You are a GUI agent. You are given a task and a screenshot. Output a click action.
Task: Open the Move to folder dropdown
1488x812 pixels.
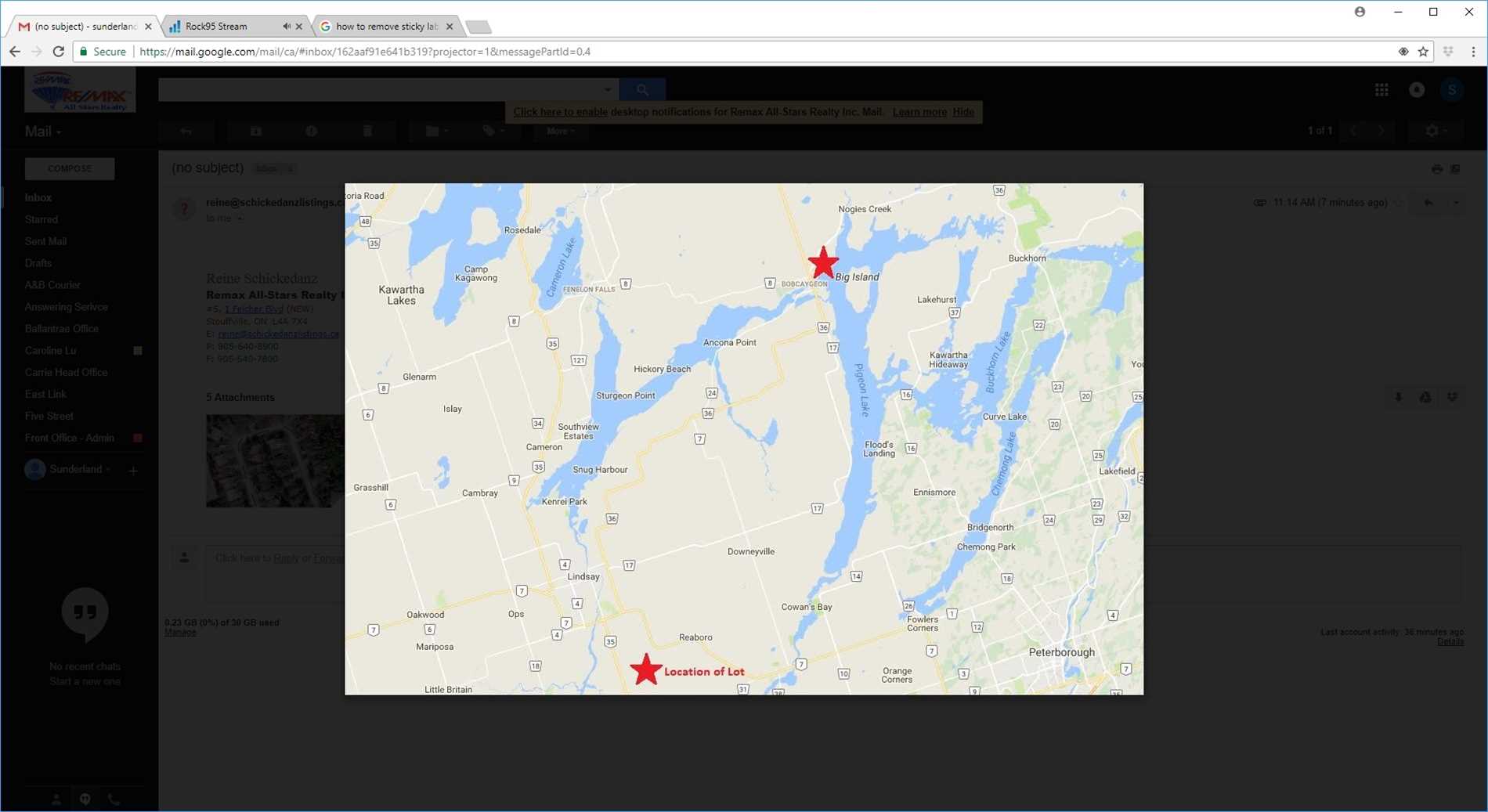[436, 132]
